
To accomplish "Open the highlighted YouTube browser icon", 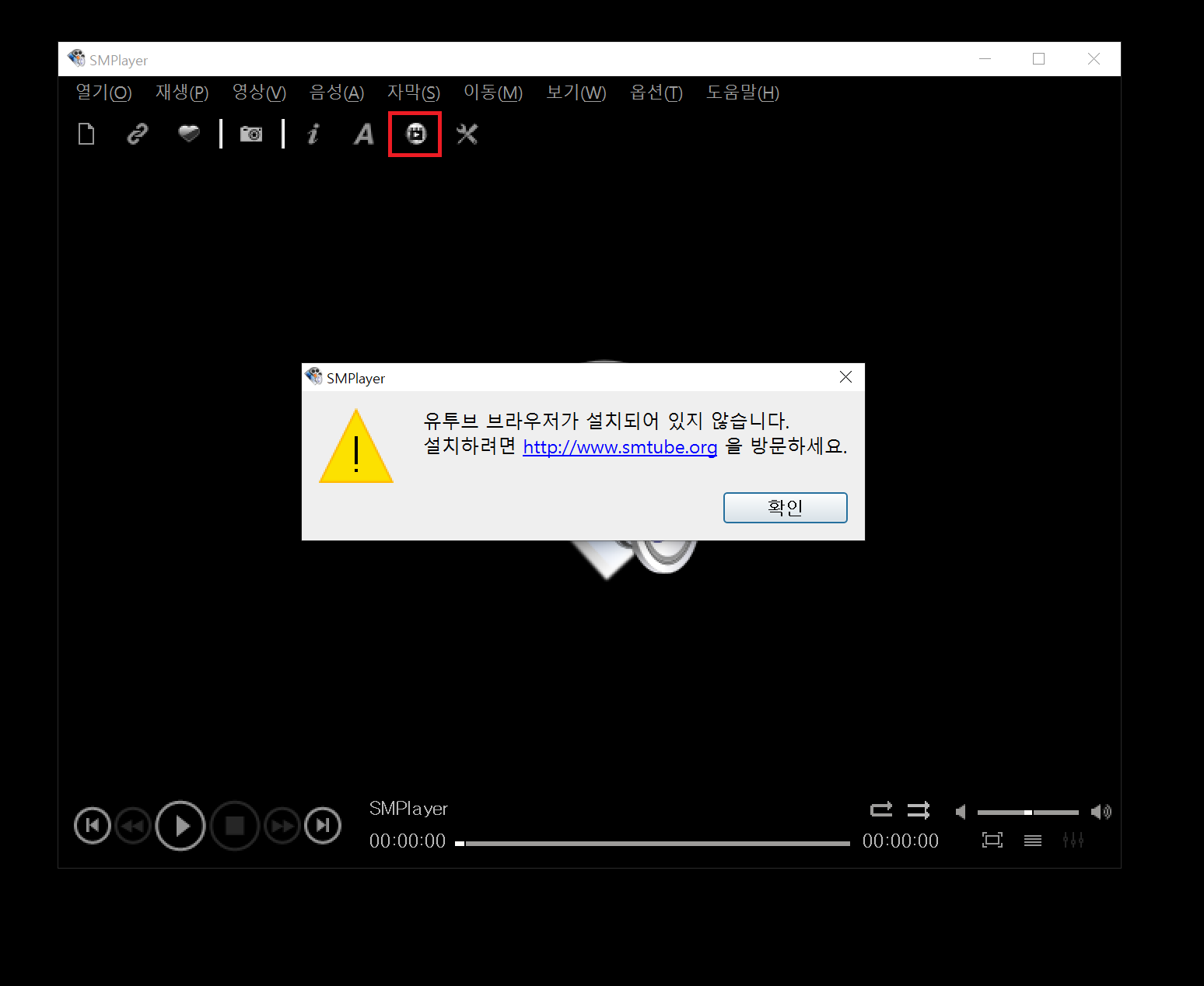I will (x=415, y=134).
